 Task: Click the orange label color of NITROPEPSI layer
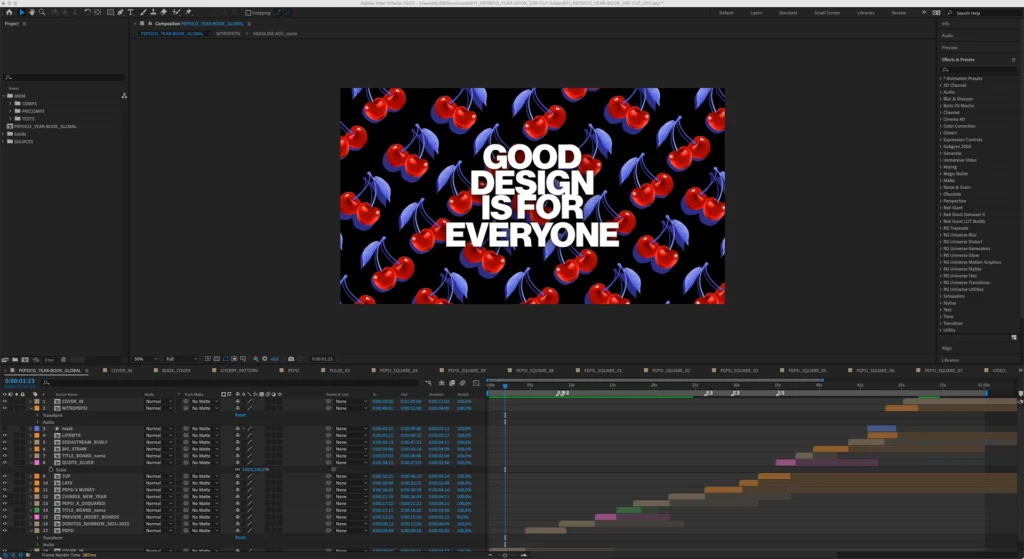click(37, 408)
